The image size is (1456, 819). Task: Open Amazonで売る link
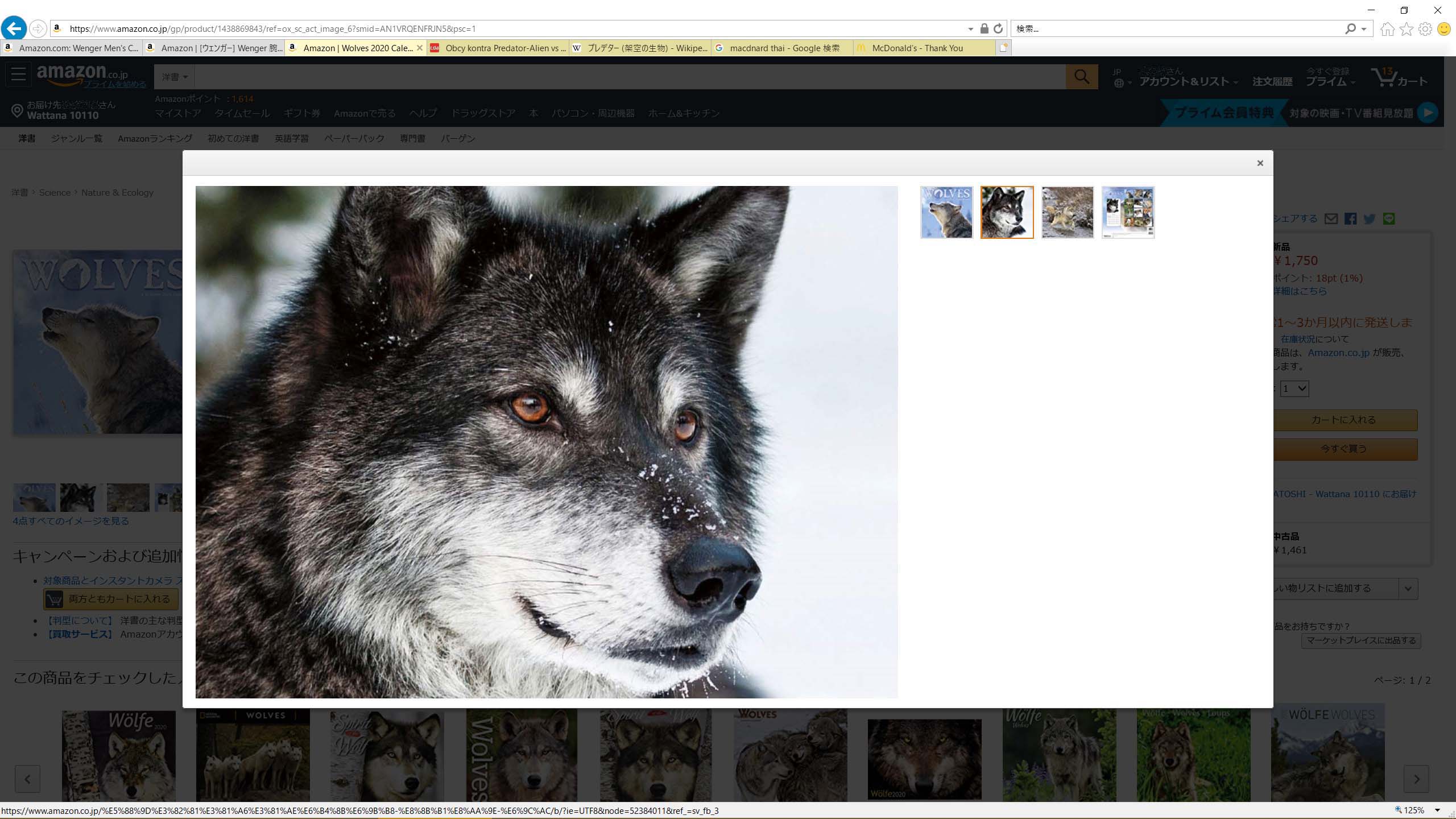tap(365, 113)
